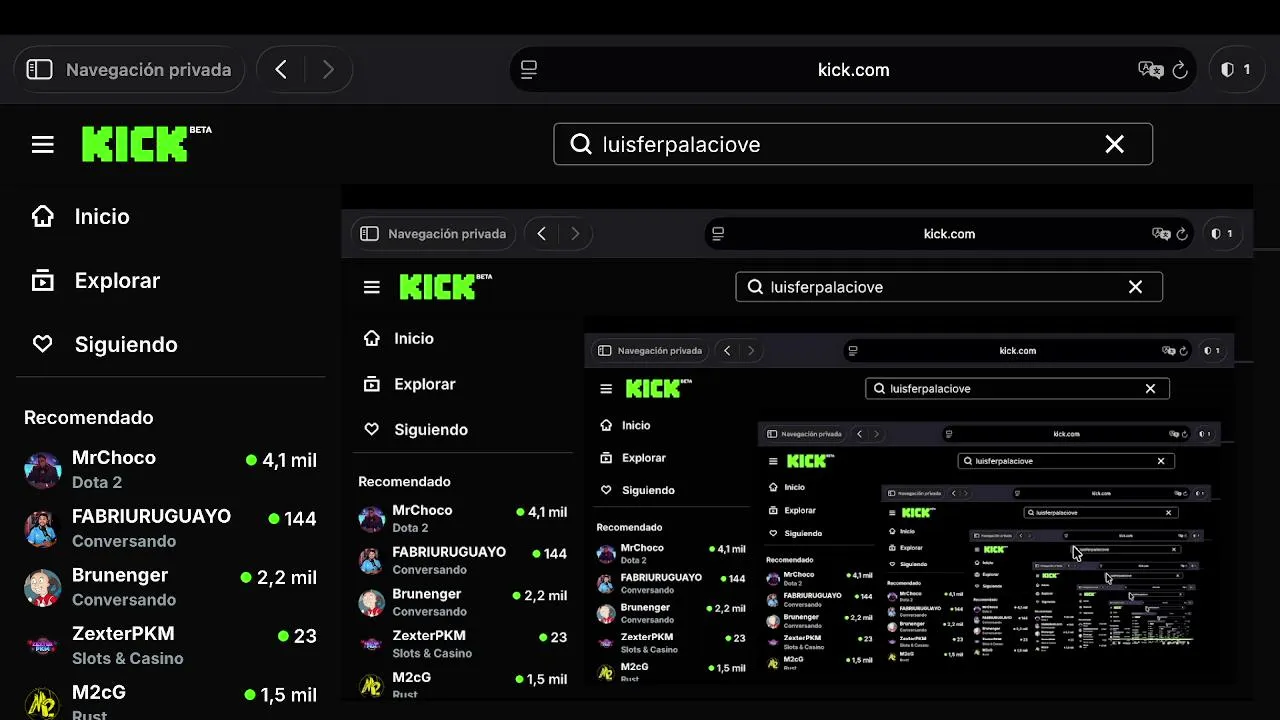Open the ZexterPKM channel name in the outermost sidebar

[123, 634]
